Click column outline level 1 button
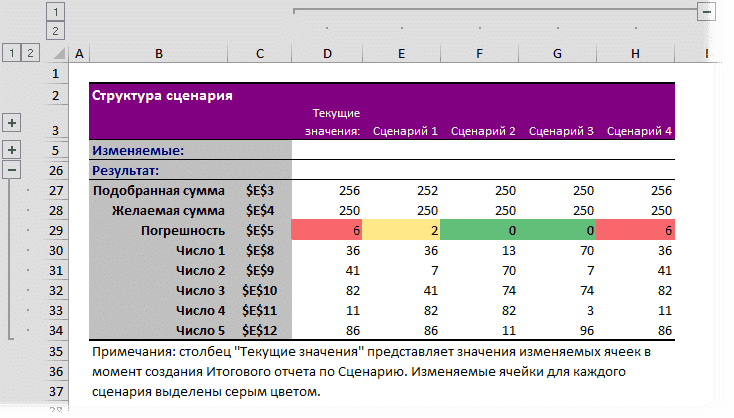The image size is (734, 418). [56, 11]
